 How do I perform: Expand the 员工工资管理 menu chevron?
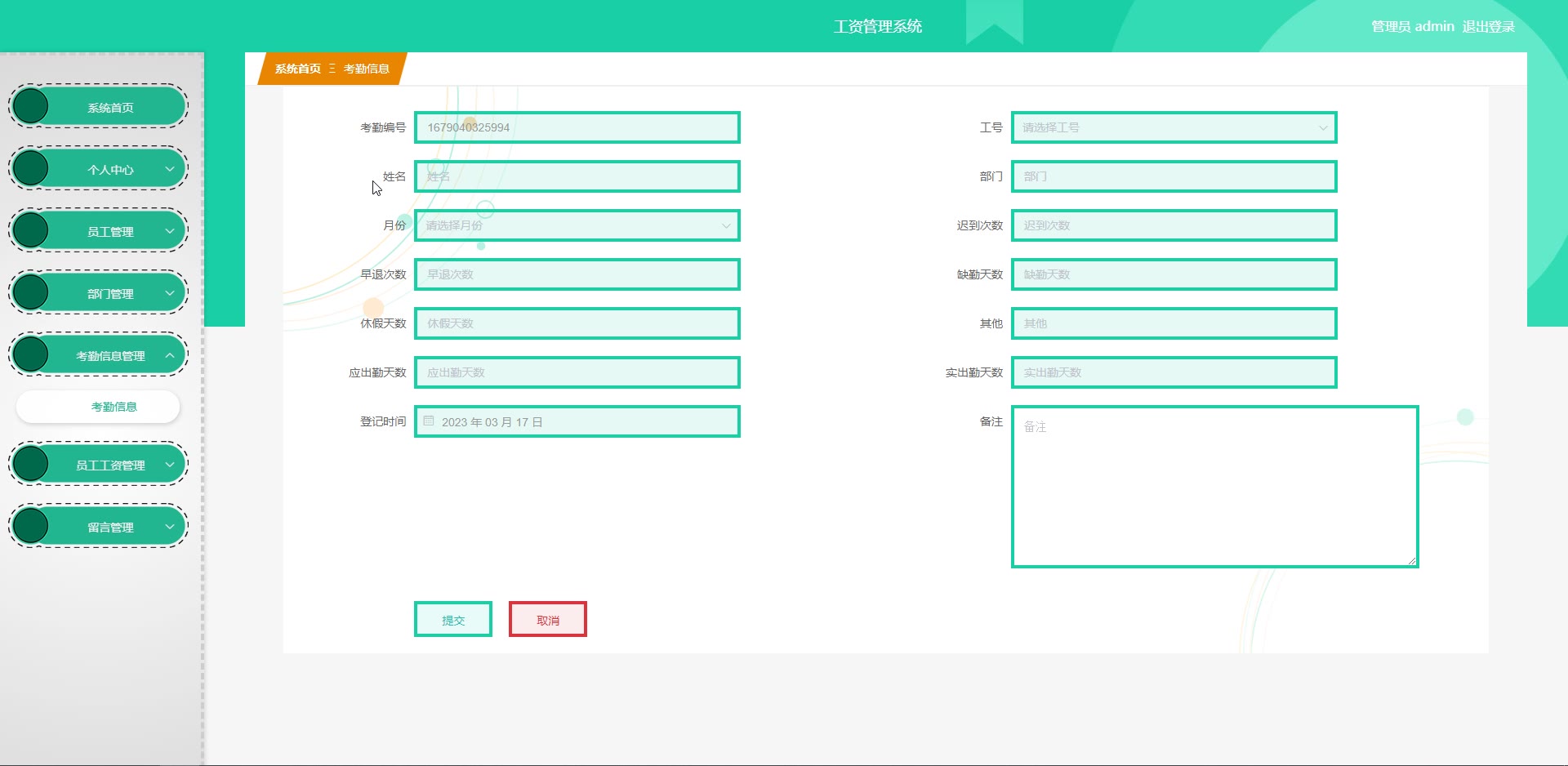(170, 465)
